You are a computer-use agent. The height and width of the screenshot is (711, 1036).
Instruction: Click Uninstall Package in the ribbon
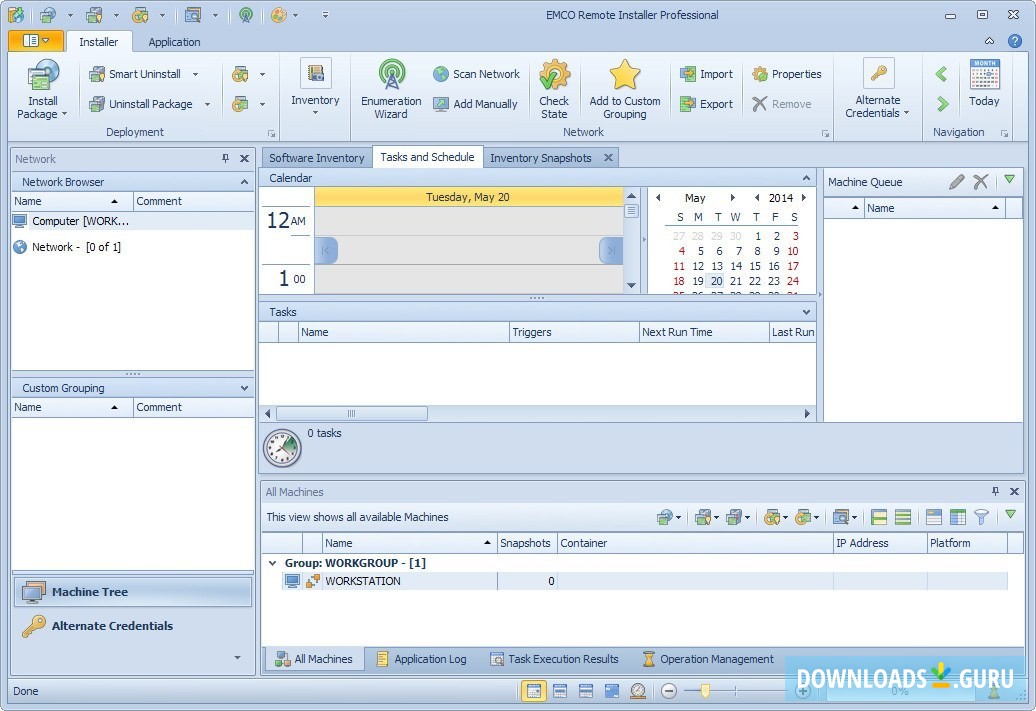[141, 104]
